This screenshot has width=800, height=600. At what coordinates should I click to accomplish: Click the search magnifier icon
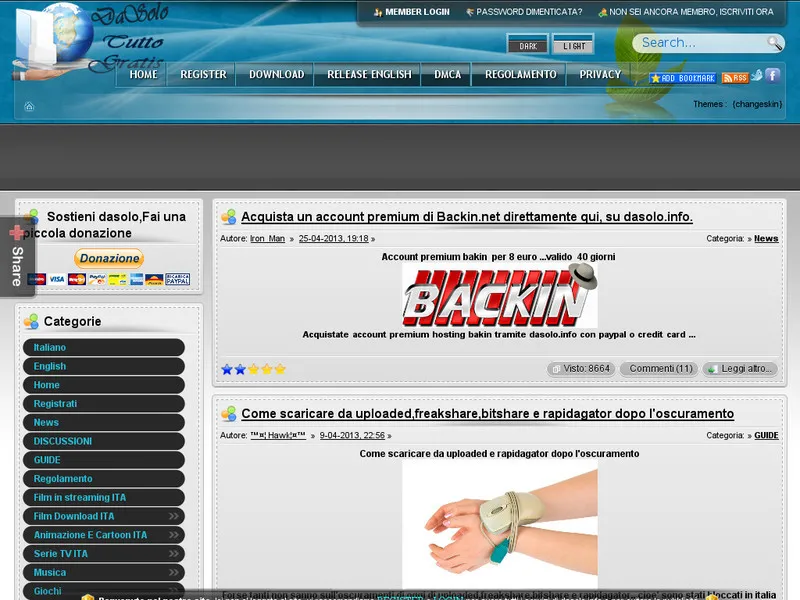tap(772, 43)
